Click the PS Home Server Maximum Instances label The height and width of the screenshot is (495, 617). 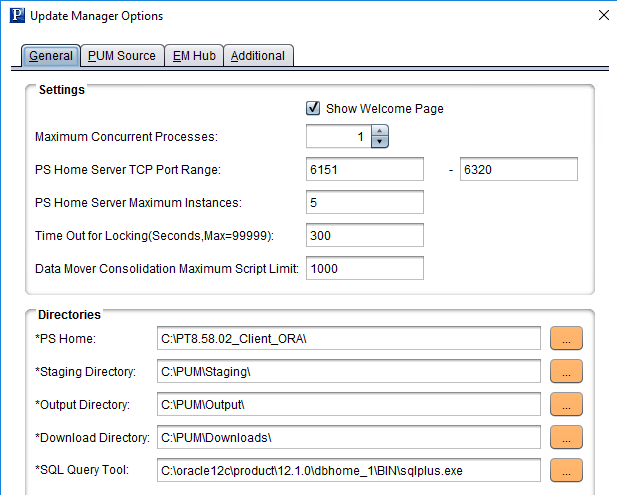(x=138, y=203)
